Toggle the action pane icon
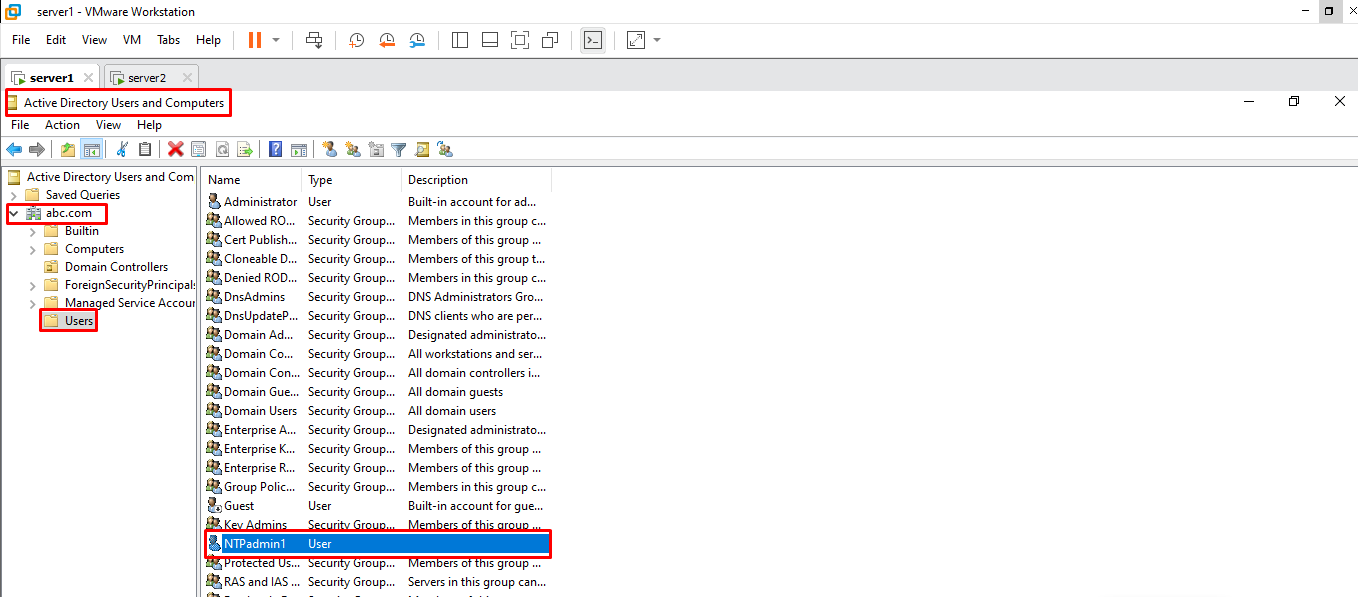The height and width of the screenshot is (597, 1358). tap(298, 149)
